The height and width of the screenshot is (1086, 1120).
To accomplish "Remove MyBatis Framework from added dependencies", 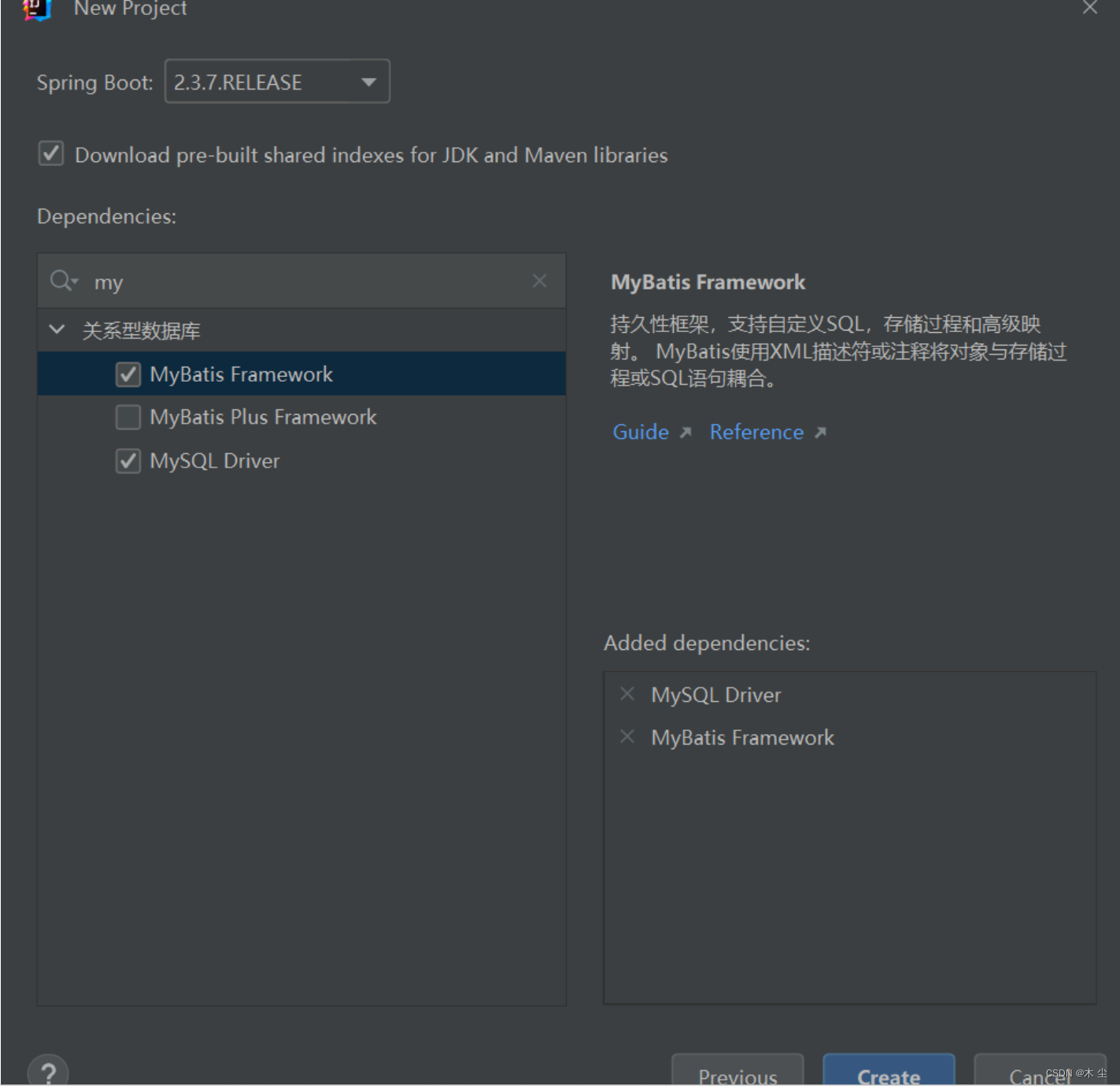I will click(627, 737).
